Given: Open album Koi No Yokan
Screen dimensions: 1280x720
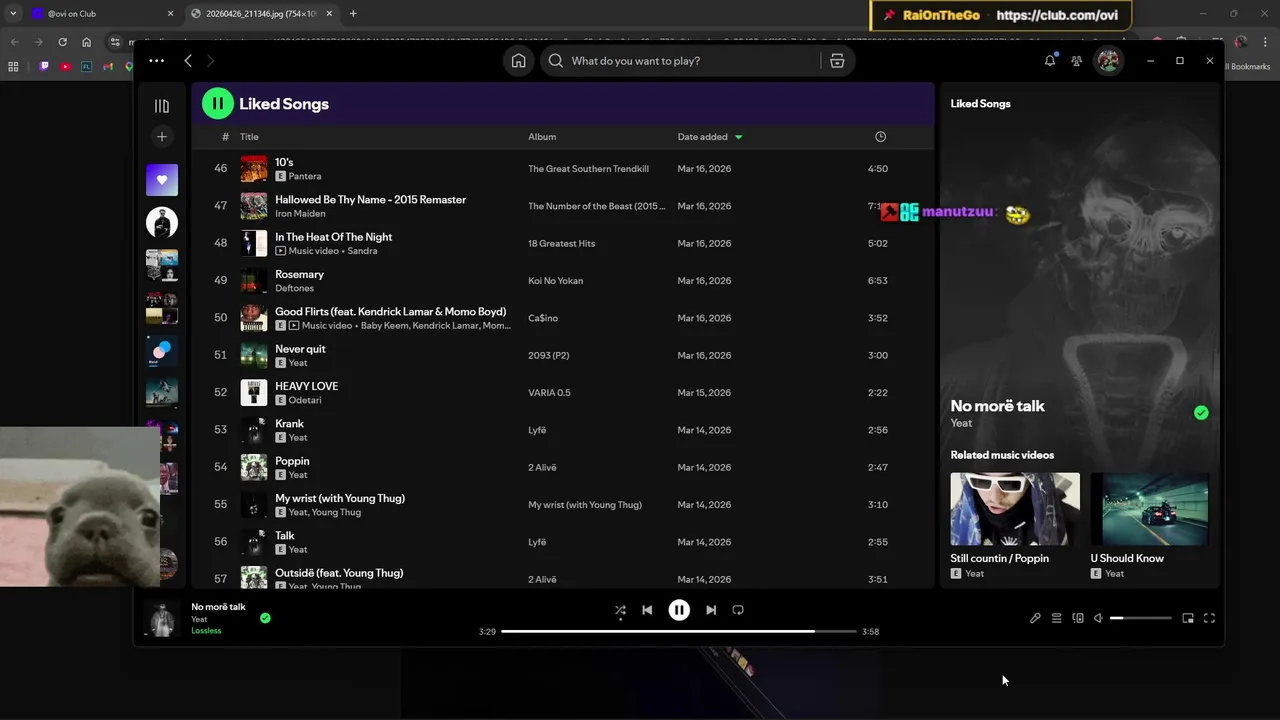Looking at the screenshot, I should (x=555, y=281).
